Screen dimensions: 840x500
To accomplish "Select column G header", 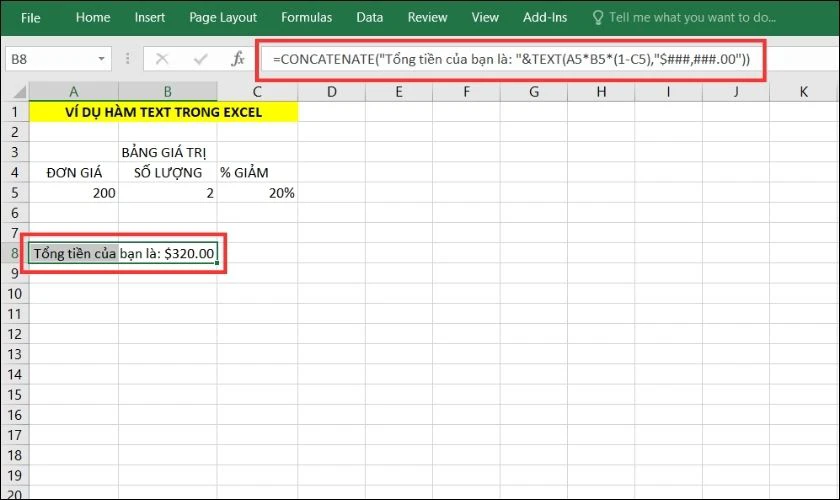I will [x=534, y=92].
